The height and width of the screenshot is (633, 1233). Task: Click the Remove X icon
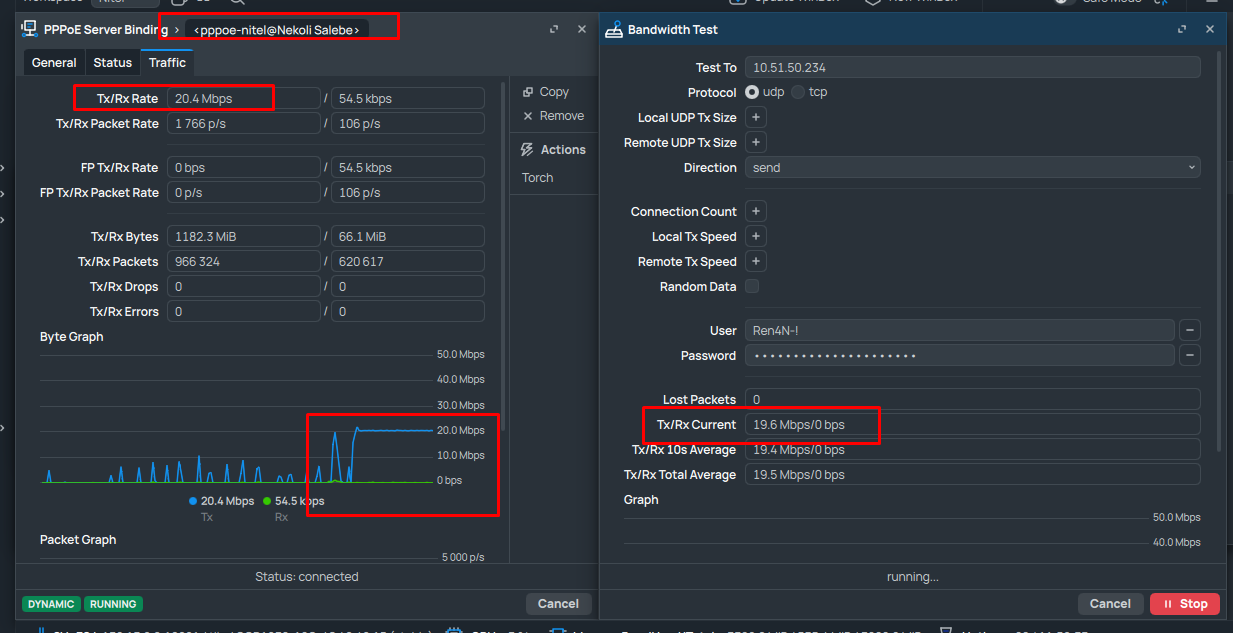pos(528,116)
